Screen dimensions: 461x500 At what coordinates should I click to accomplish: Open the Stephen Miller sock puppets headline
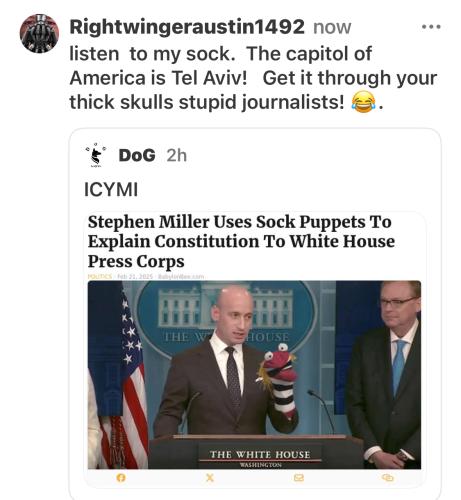pos(241,241)
